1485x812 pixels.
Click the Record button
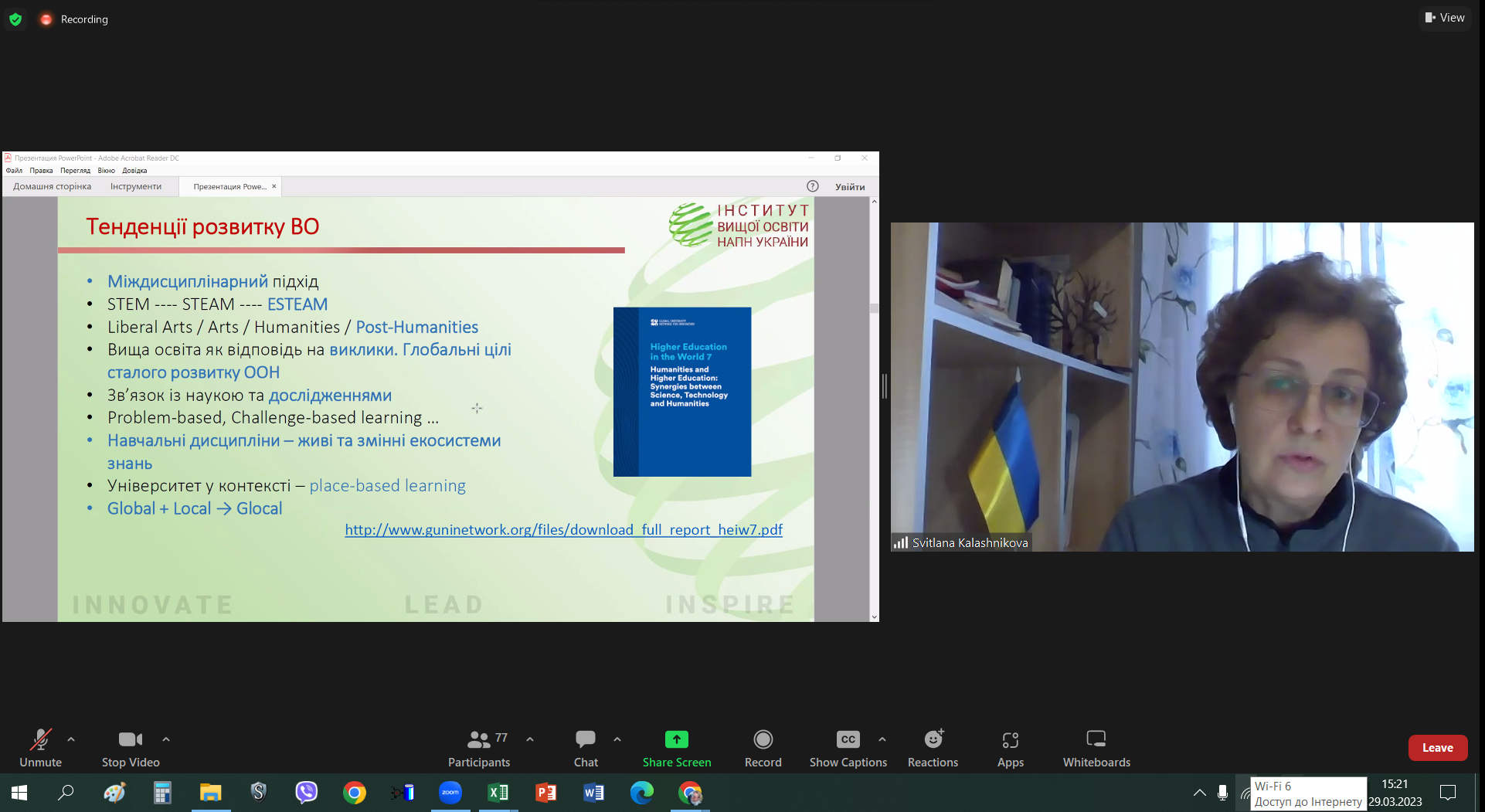(x=763, y=748)
